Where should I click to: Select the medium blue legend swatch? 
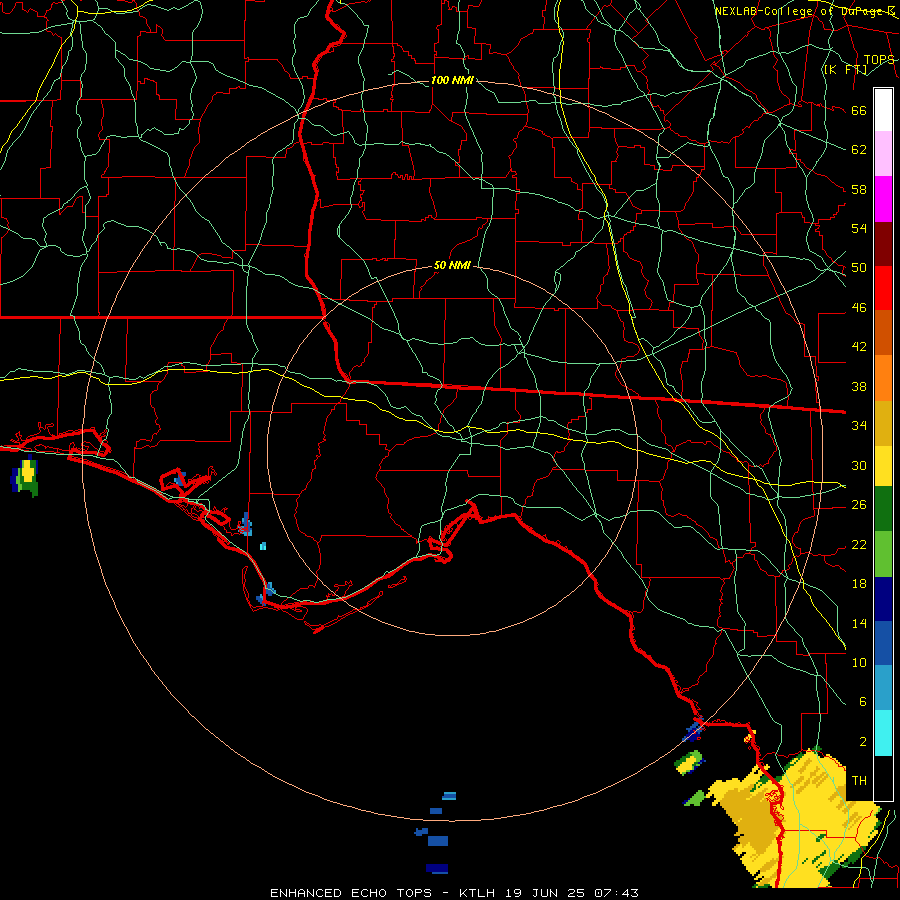tap(883, 643)
